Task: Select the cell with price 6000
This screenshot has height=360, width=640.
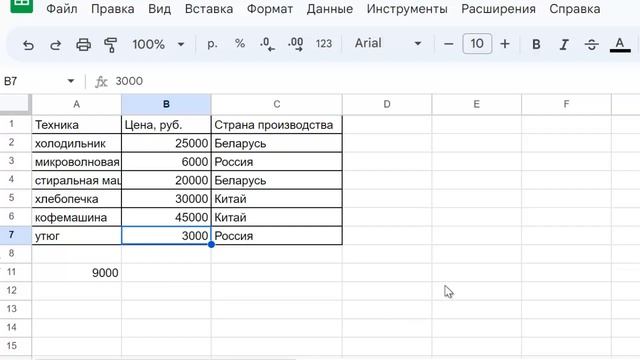Action: coord(166,162)
